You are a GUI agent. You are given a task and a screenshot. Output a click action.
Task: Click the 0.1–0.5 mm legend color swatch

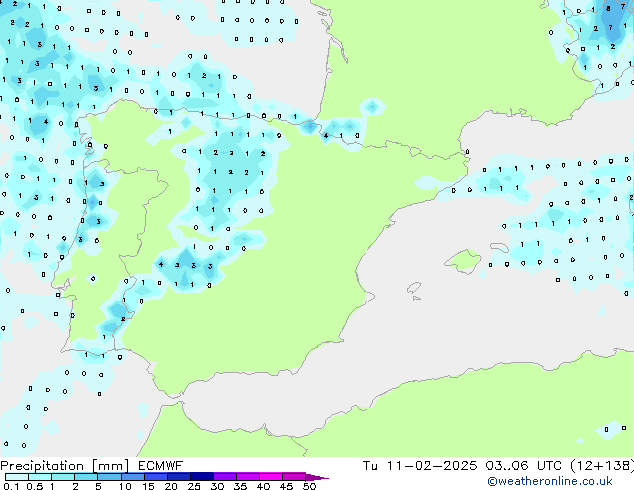click(x=17, y=477)
